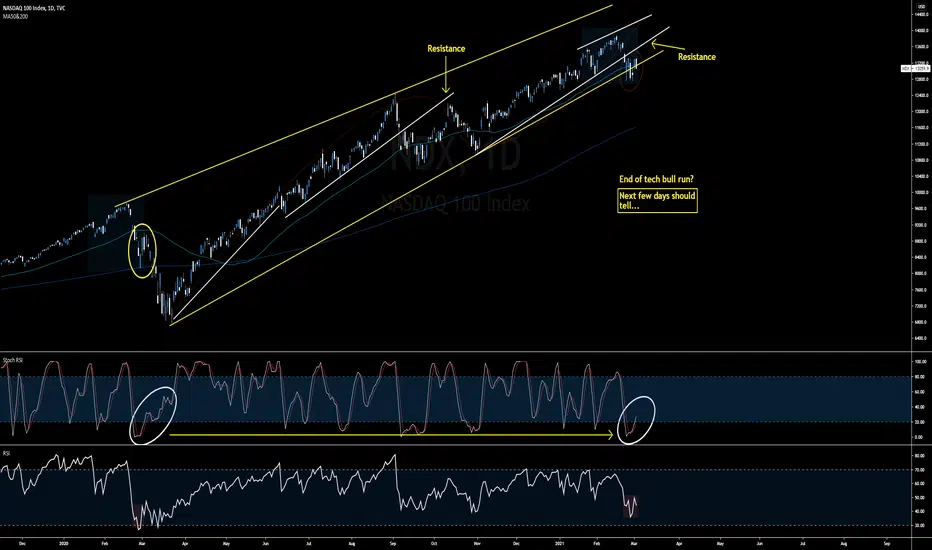Click the 2020 label on the time axis

click(x=64, y=543)
